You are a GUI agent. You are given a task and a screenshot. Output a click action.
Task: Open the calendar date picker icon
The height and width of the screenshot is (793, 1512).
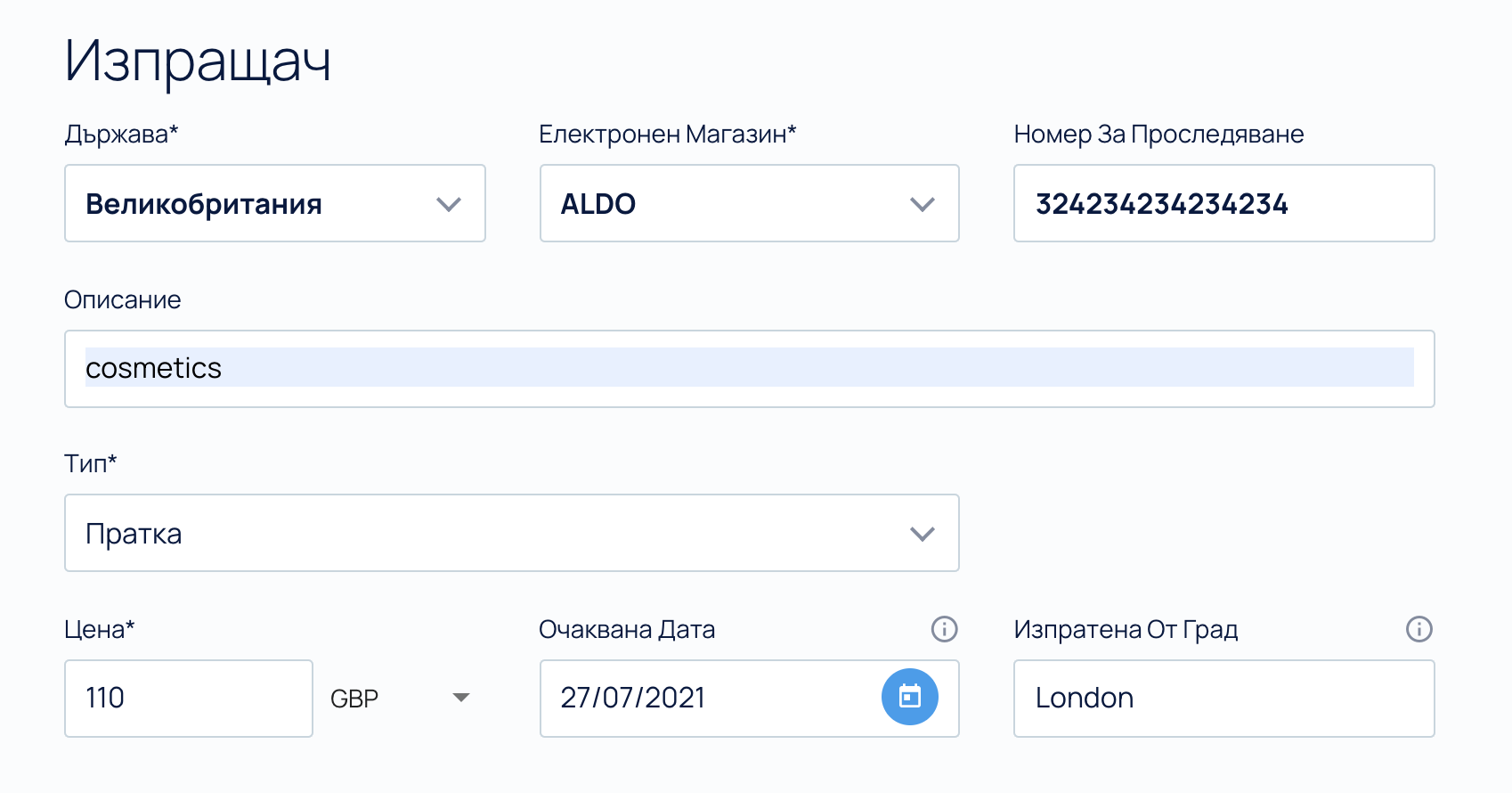tap(909, 697)
